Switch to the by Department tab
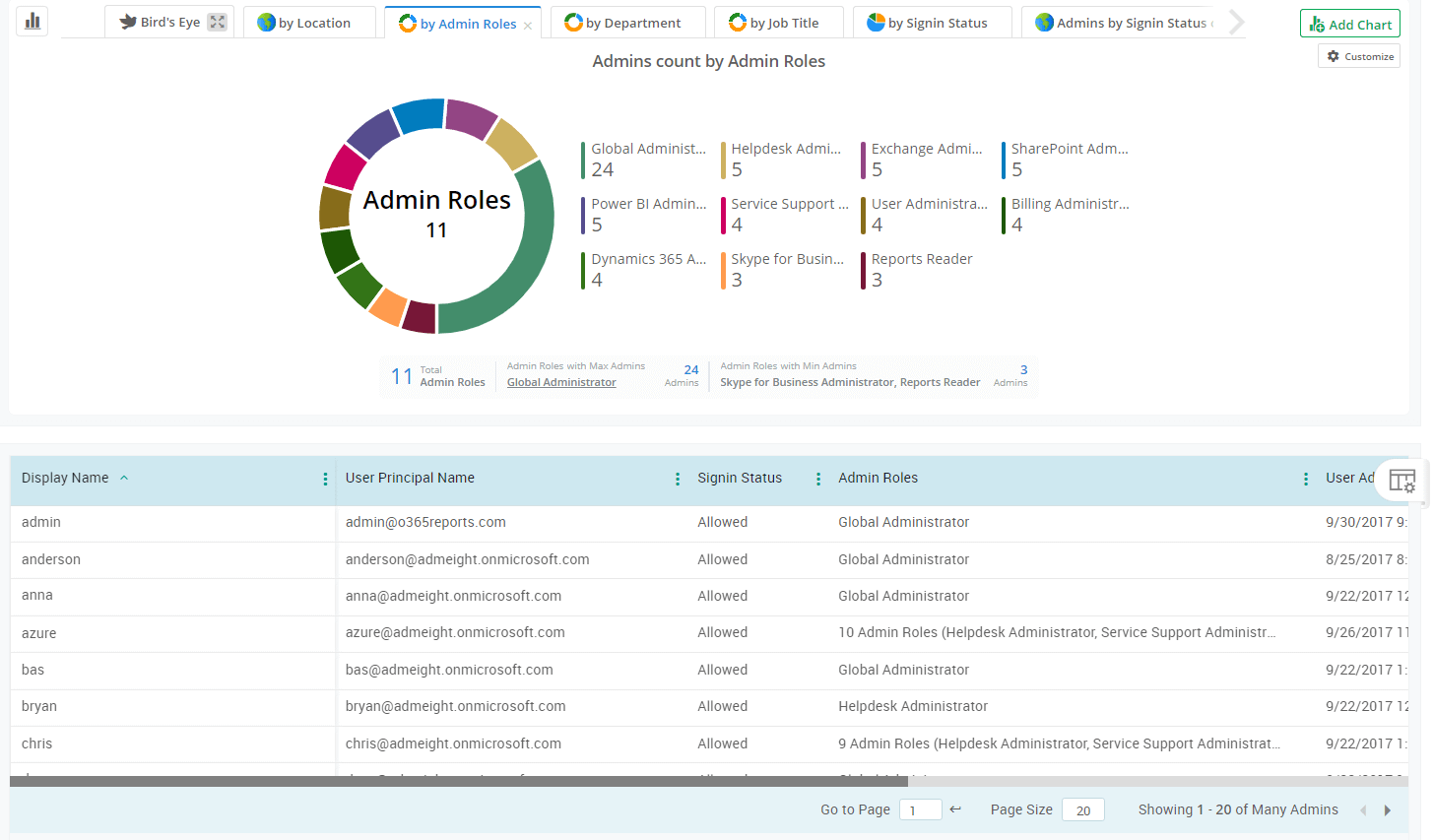The image size is (1433, 840). pos(632,23)
